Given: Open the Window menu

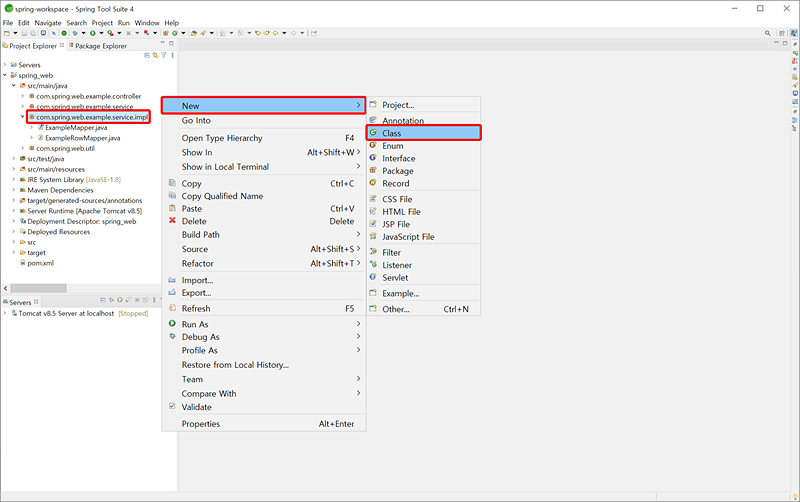Looking at the screenshot, I should [147, 23].
